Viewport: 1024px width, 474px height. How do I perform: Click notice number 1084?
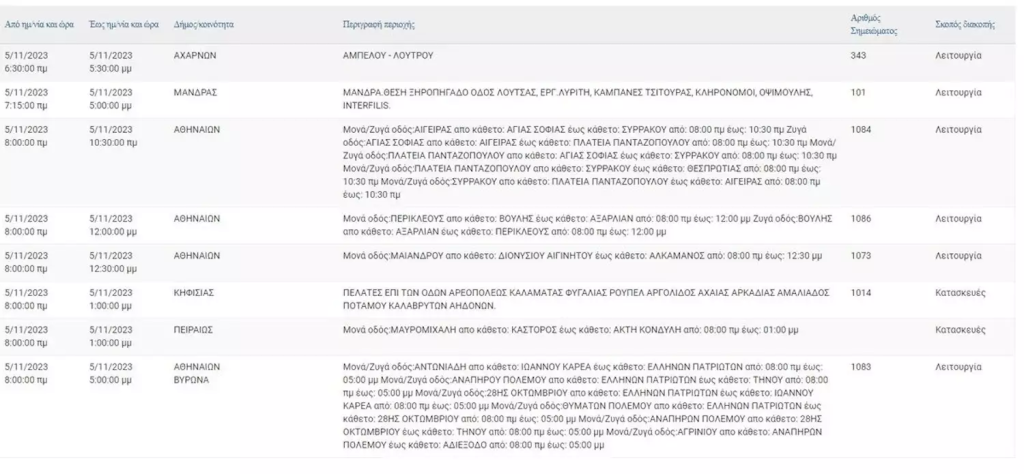point(859,130)
